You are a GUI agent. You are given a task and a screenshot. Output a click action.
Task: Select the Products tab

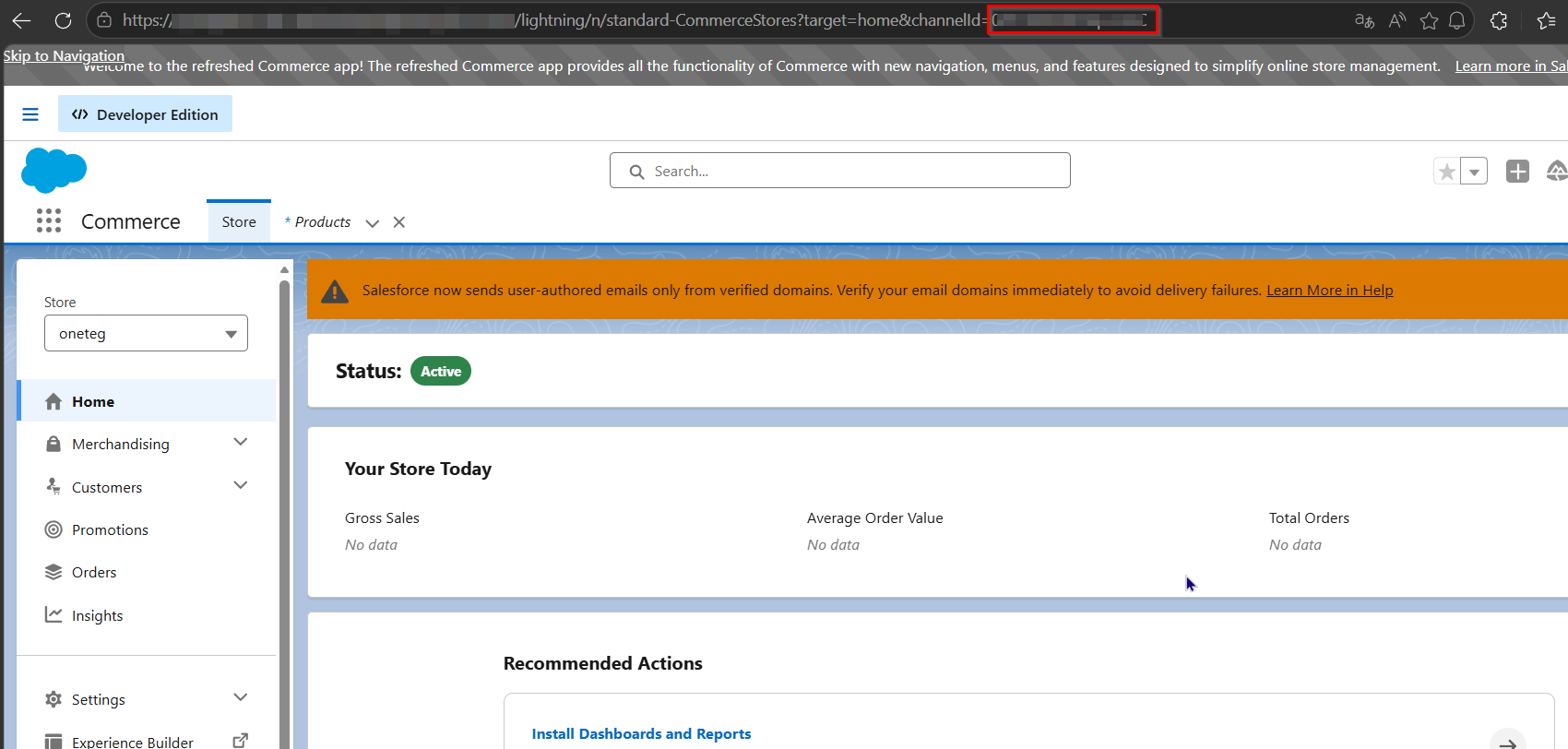[x=318, y=221]
